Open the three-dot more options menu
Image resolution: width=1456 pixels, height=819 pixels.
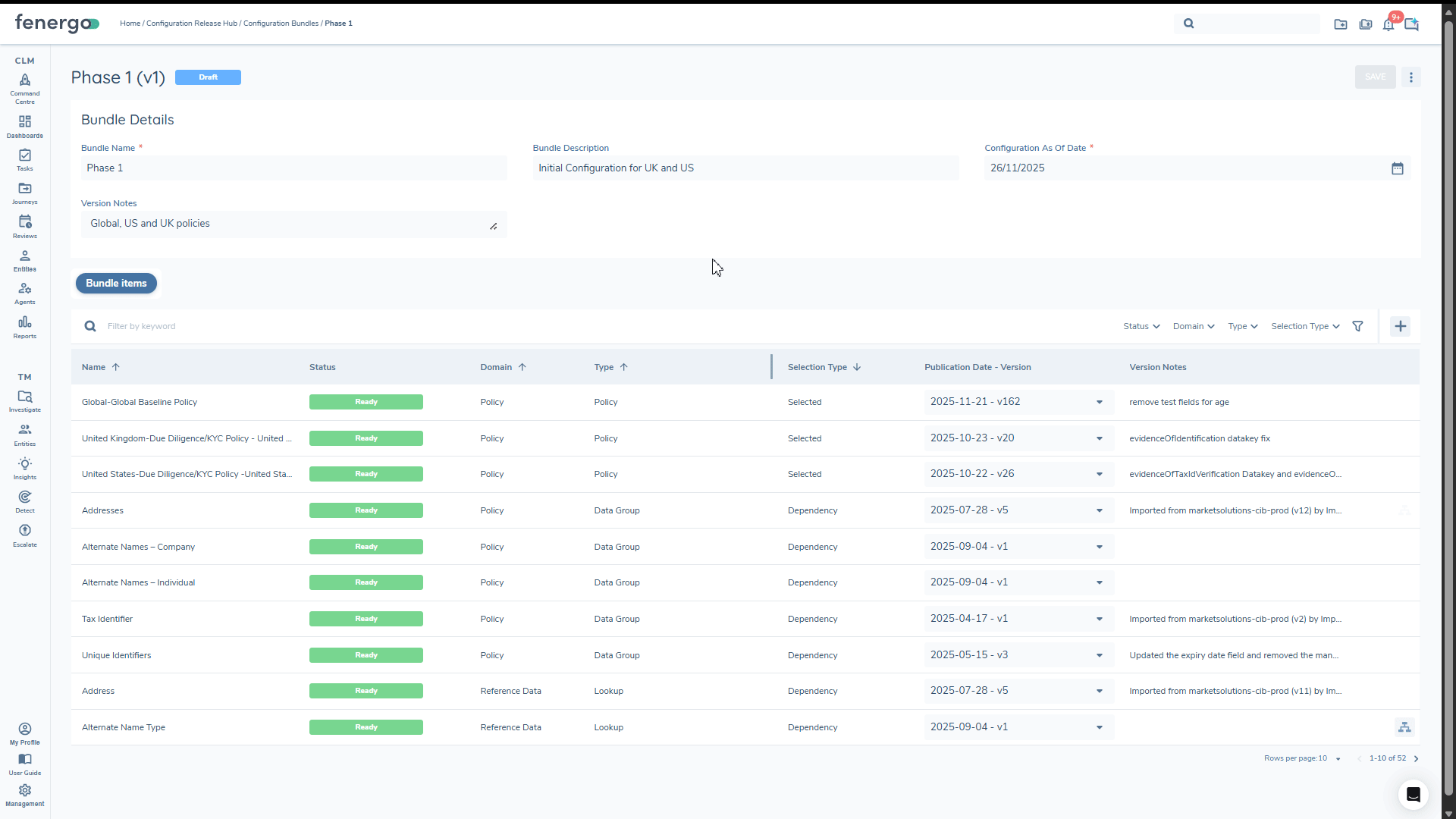pos(1410,77)
